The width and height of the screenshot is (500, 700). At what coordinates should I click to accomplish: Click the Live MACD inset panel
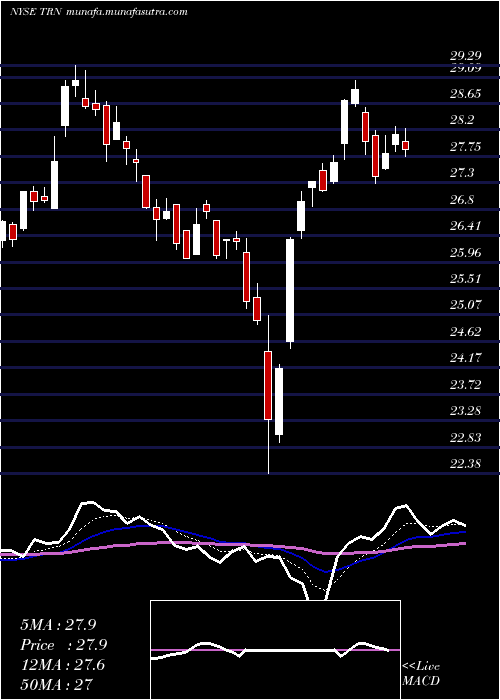click(x=275, y=650)
